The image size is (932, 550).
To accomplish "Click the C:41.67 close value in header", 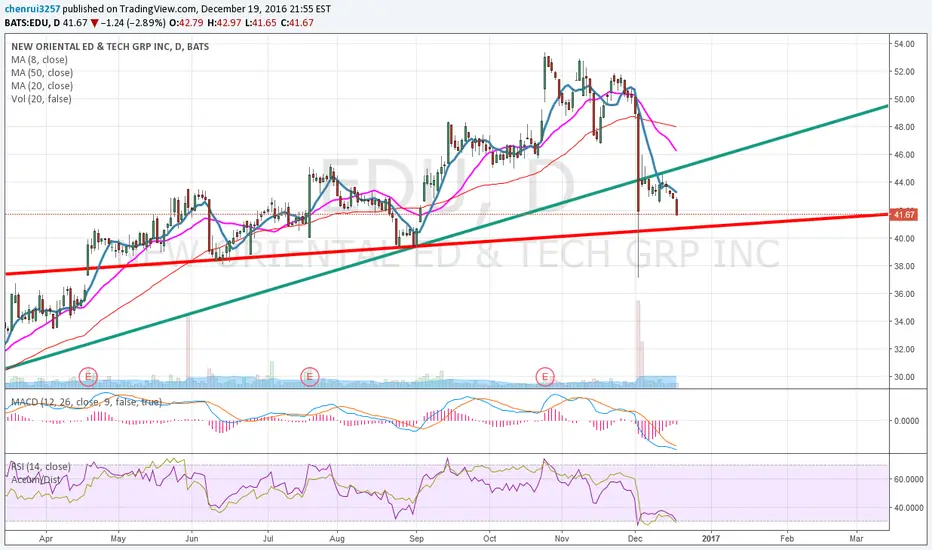I will (297, 23).
